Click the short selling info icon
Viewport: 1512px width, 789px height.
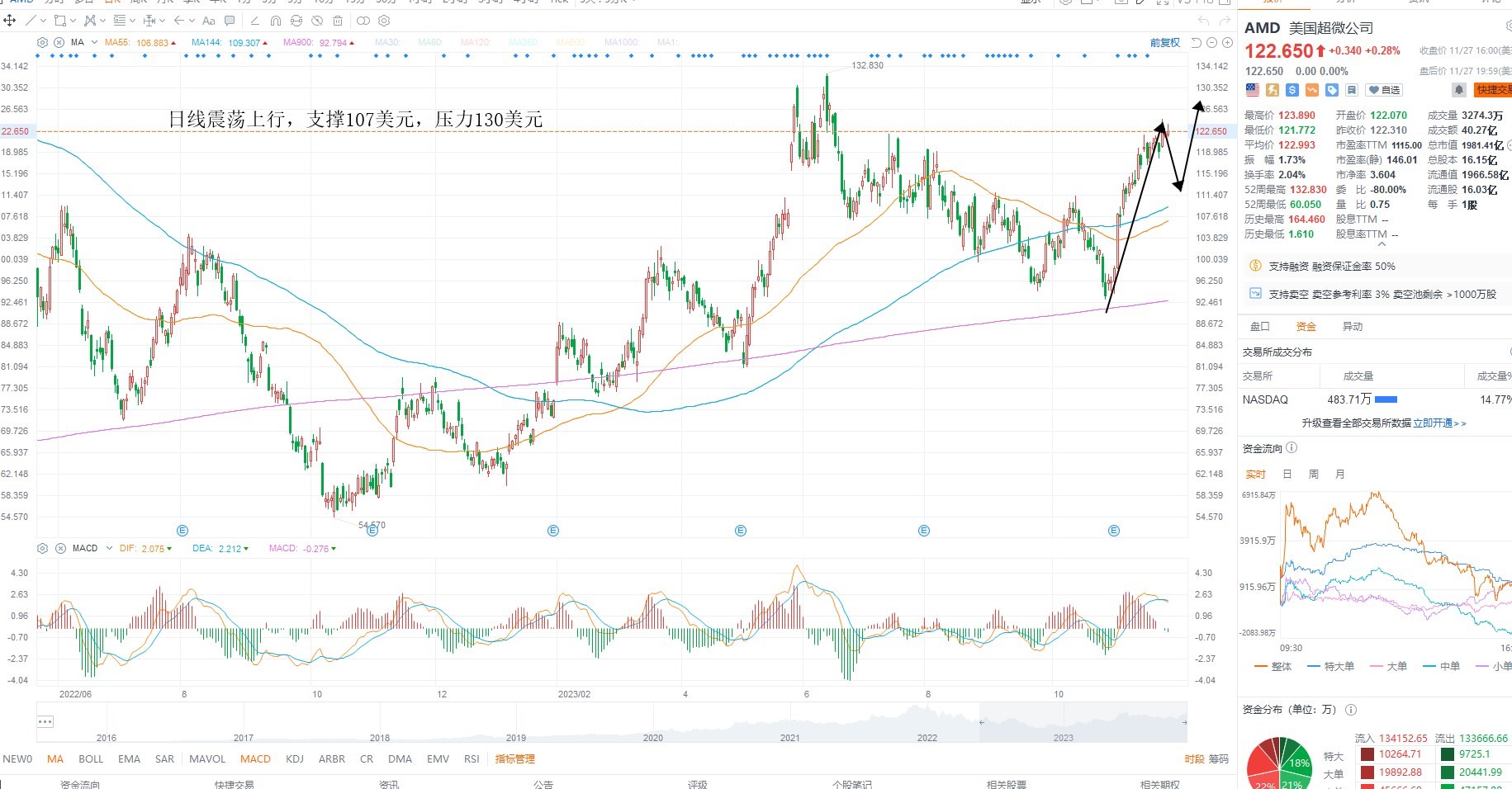pos(1256,294)
